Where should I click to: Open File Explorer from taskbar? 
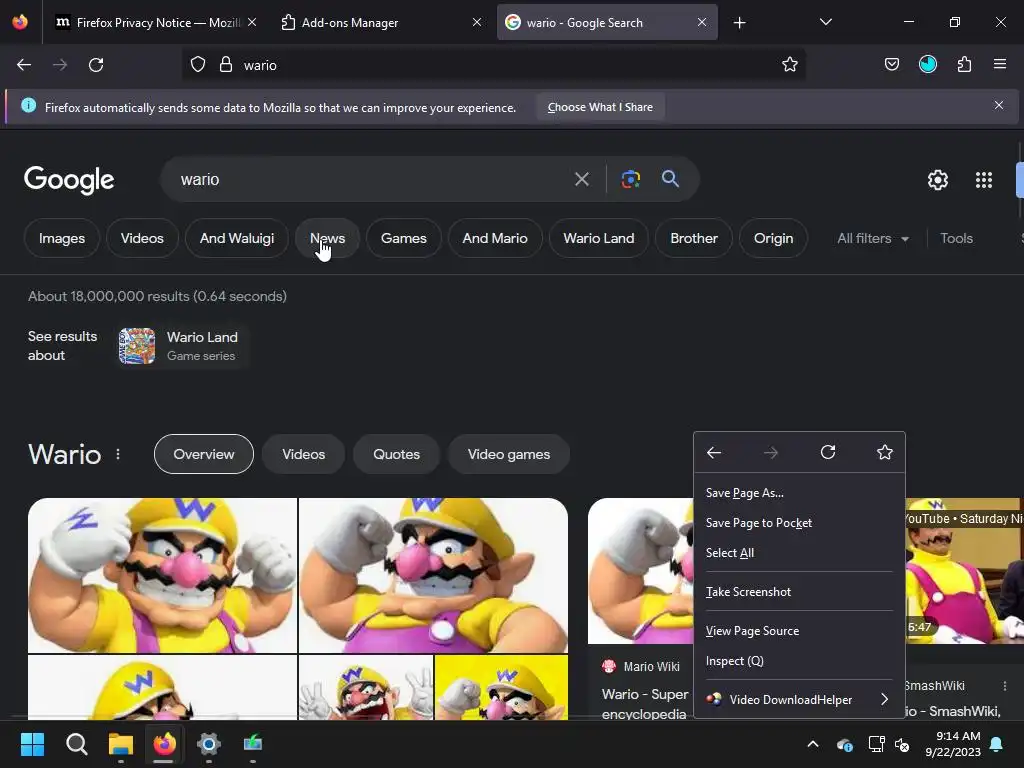(x=121, y=744)
